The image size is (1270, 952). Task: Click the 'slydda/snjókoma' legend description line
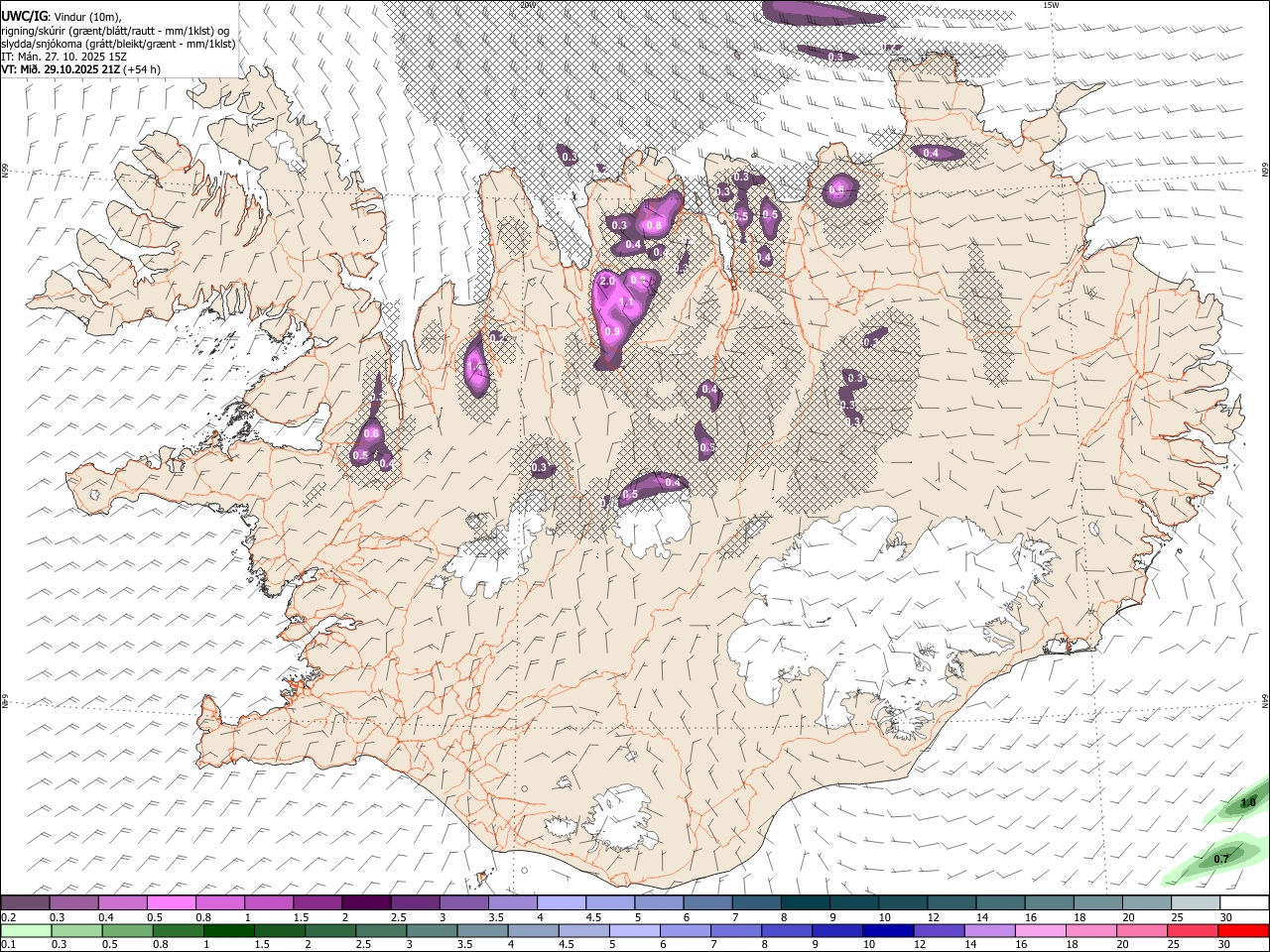[x=118, y=44]
